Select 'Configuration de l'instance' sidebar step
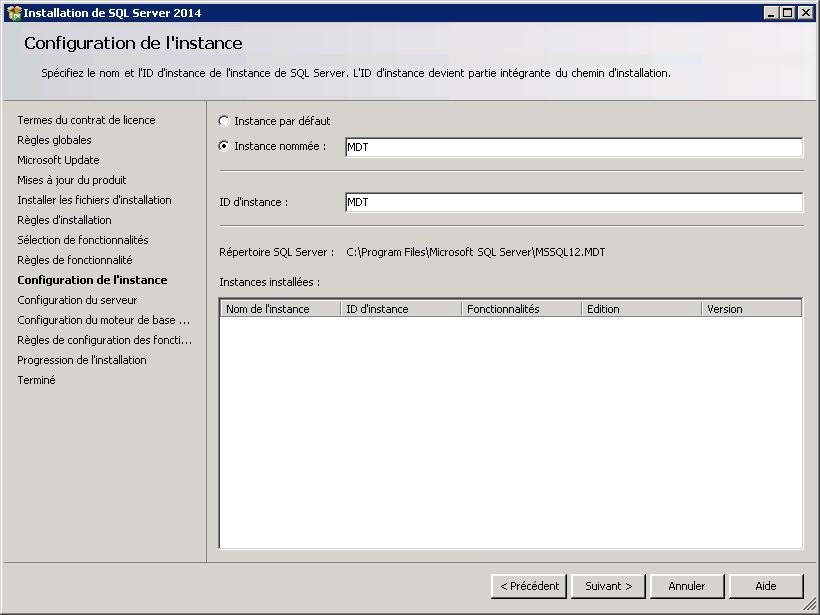 [x=92, y=280]
